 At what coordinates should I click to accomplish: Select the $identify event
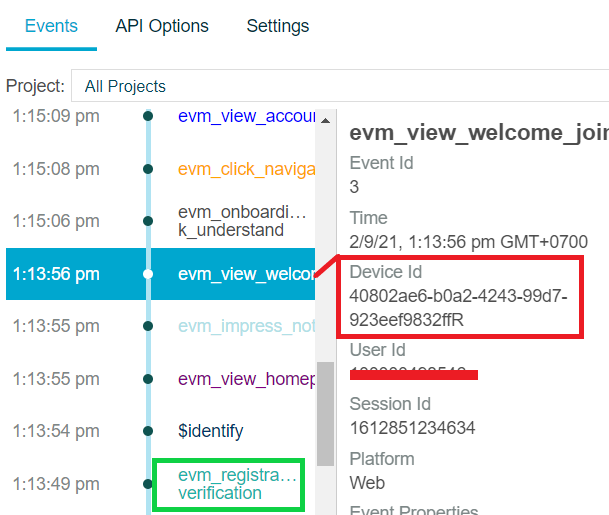coord(211,431)
